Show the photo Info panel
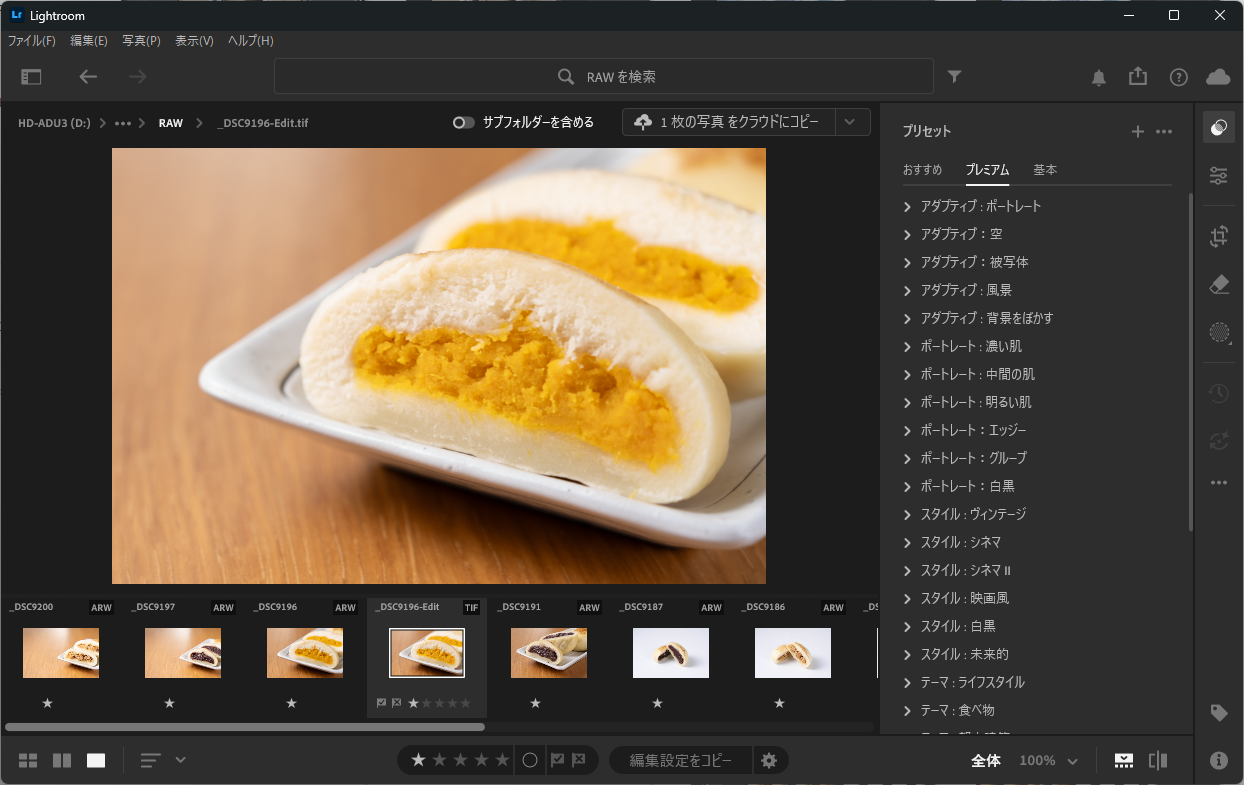 [1218, 760]
